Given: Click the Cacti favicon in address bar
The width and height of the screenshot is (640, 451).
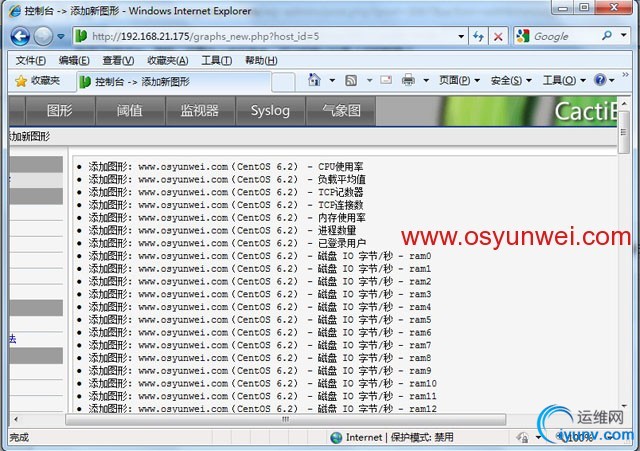Looking at the screenshot, I should point(82,36).
